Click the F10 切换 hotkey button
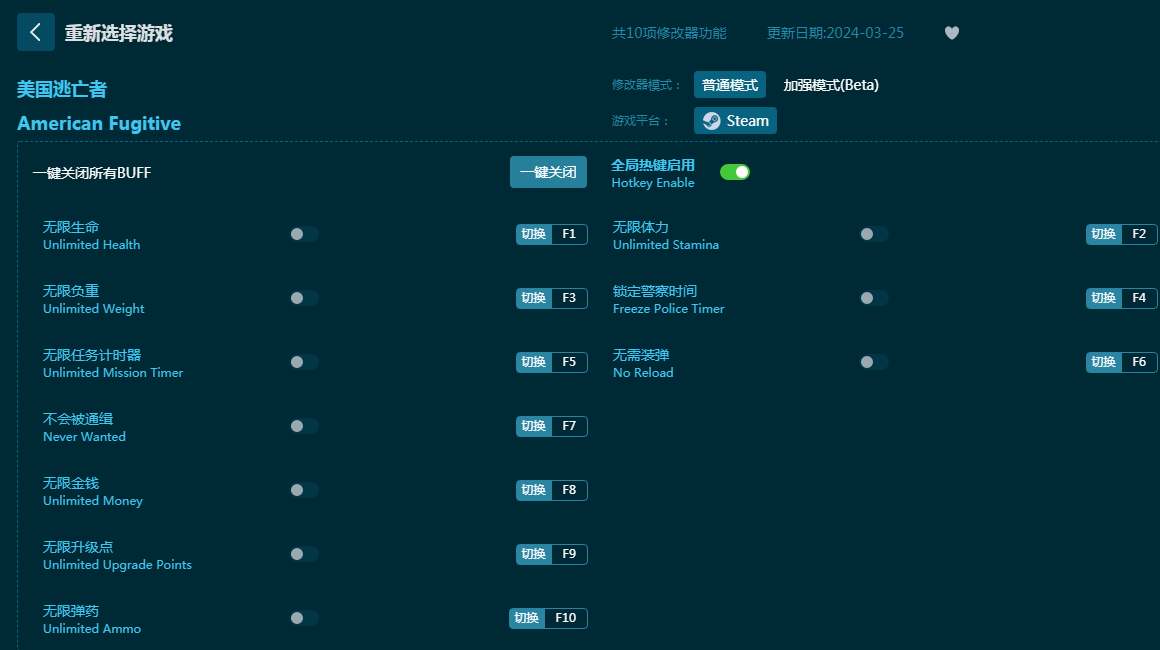This screenshot has height=650, width=1160. pos(548,618)
